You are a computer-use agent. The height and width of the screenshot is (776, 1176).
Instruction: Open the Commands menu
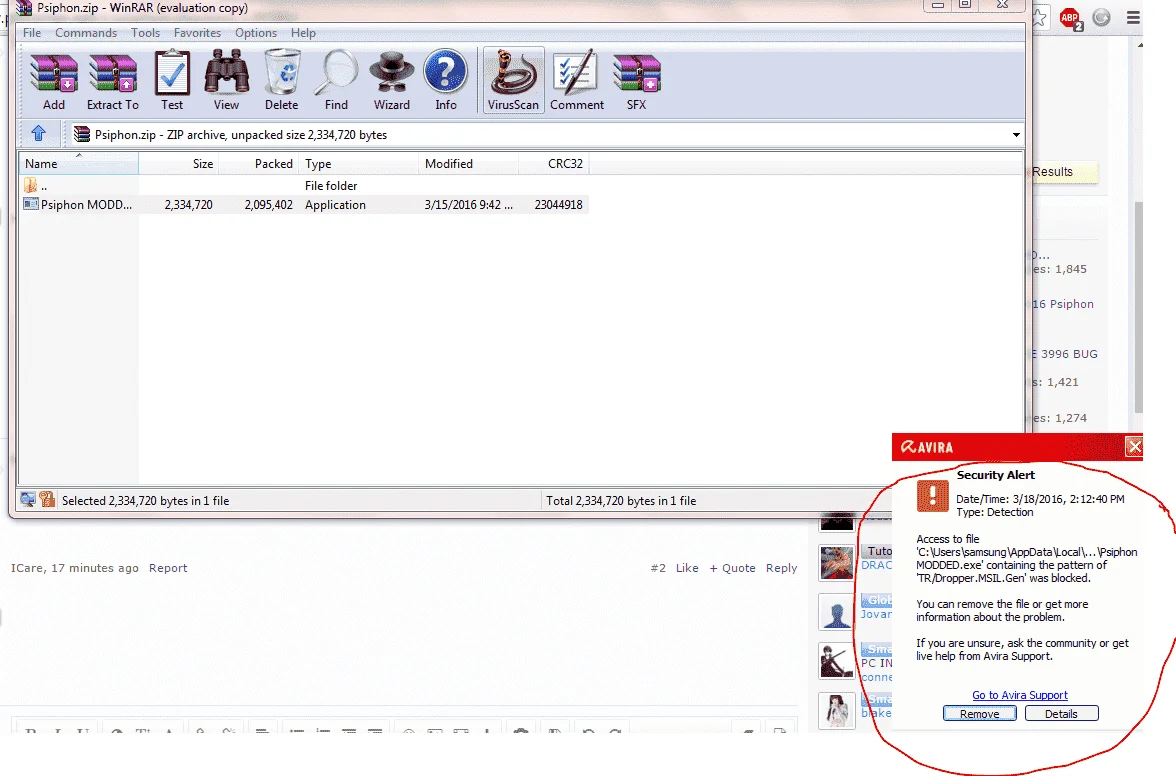pyautogui.click(x=86, y=33)
